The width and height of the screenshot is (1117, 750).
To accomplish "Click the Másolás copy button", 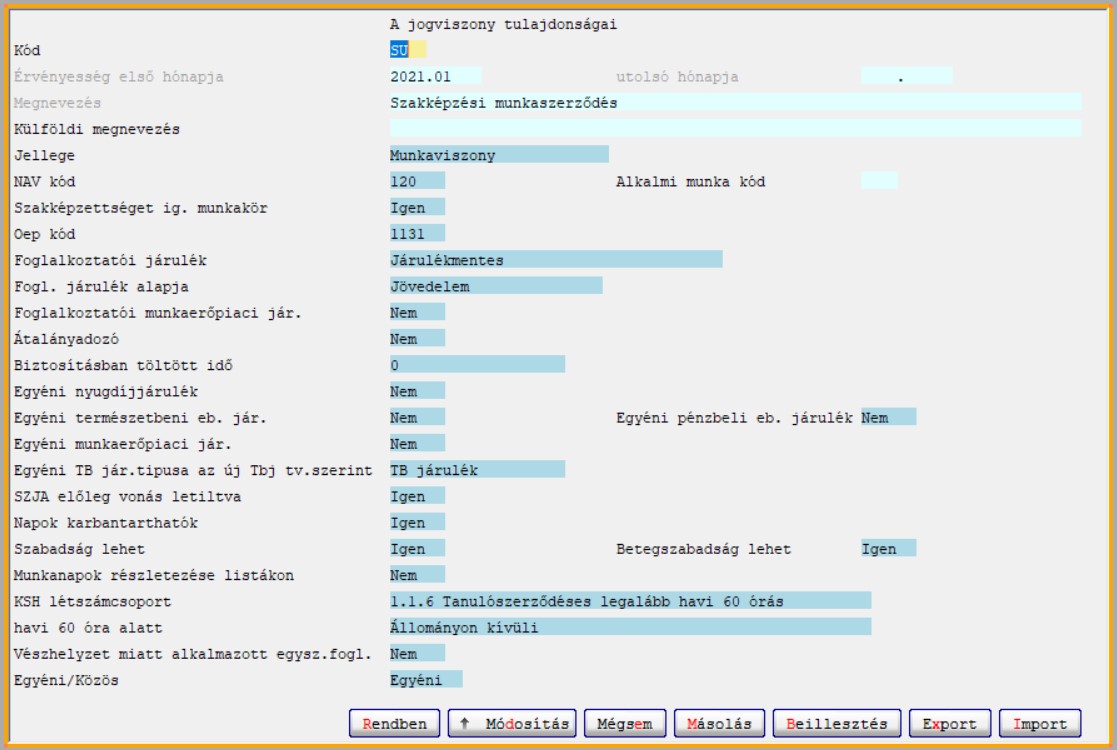I will [x=719, y=723].
